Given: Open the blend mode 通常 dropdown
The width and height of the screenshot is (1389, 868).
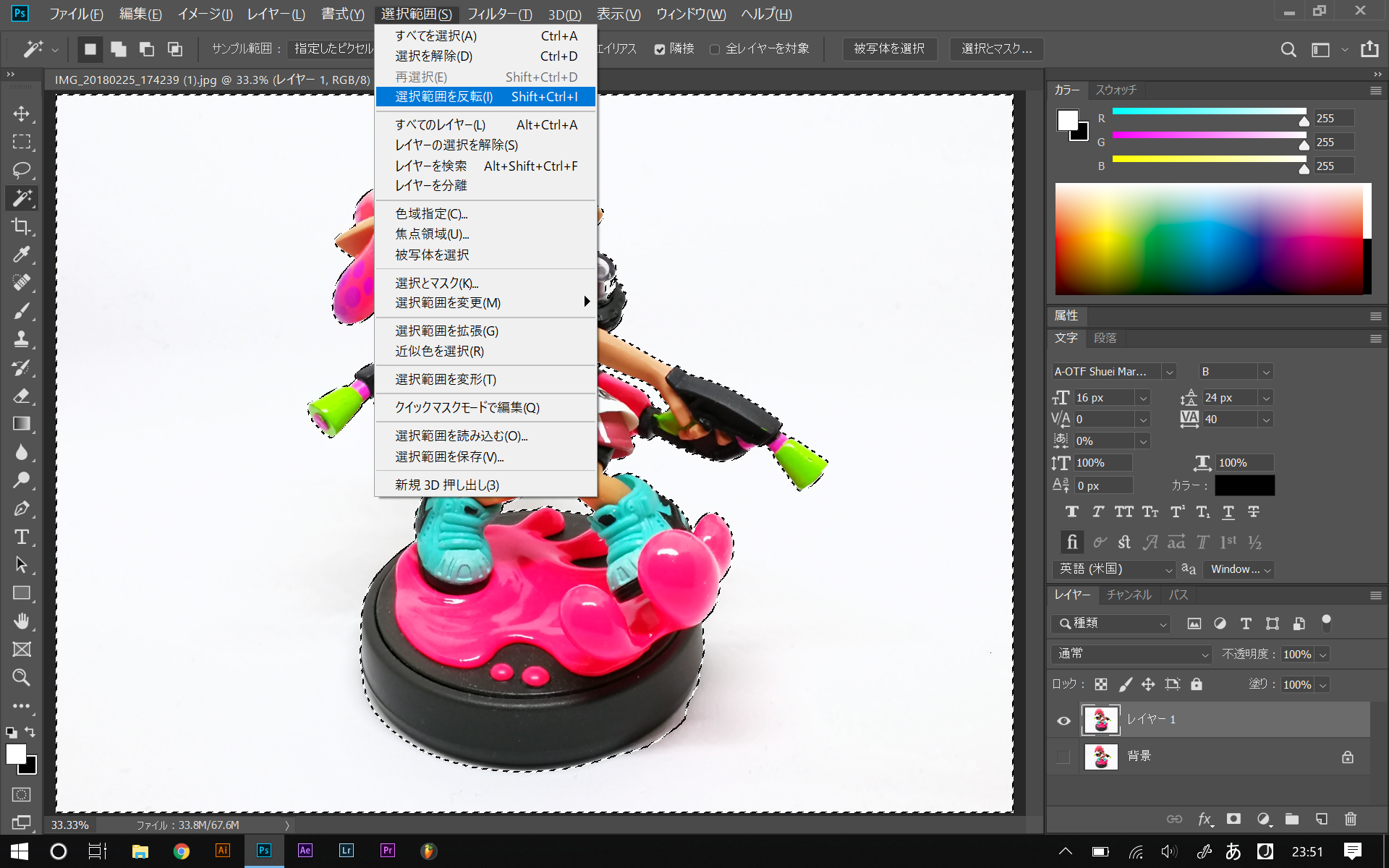Looking at the screenshot, I should [x=1131, y=654].
